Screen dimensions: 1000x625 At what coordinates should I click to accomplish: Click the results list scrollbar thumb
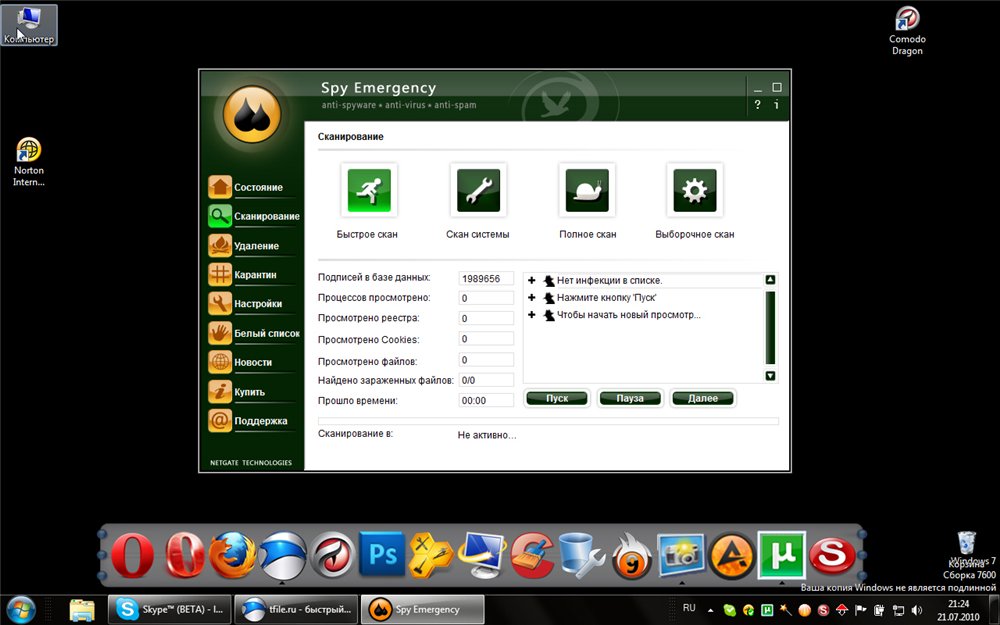coord(770,327)
